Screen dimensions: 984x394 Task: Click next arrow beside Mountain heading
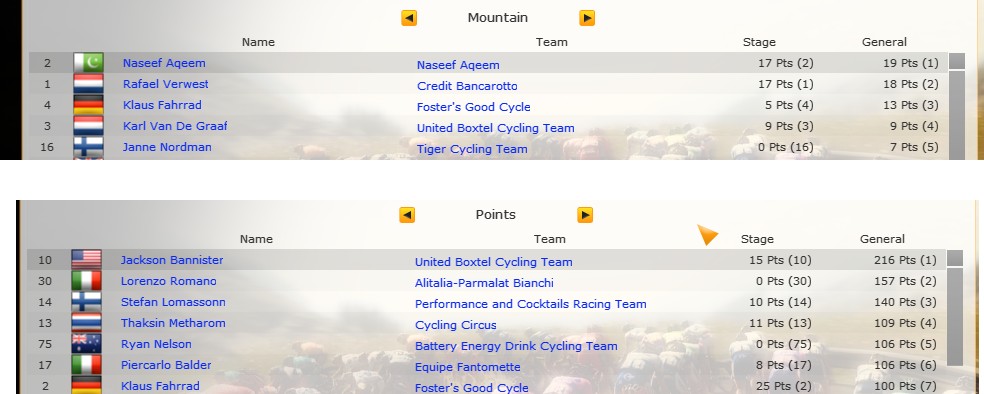point(587,18)
